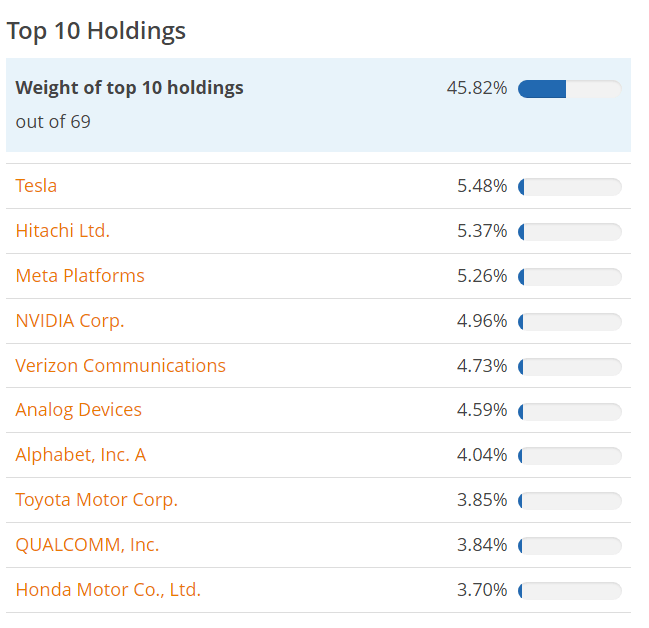
Task: Click Honda Motor Co., Ltd. link
Action: (108, 590)
